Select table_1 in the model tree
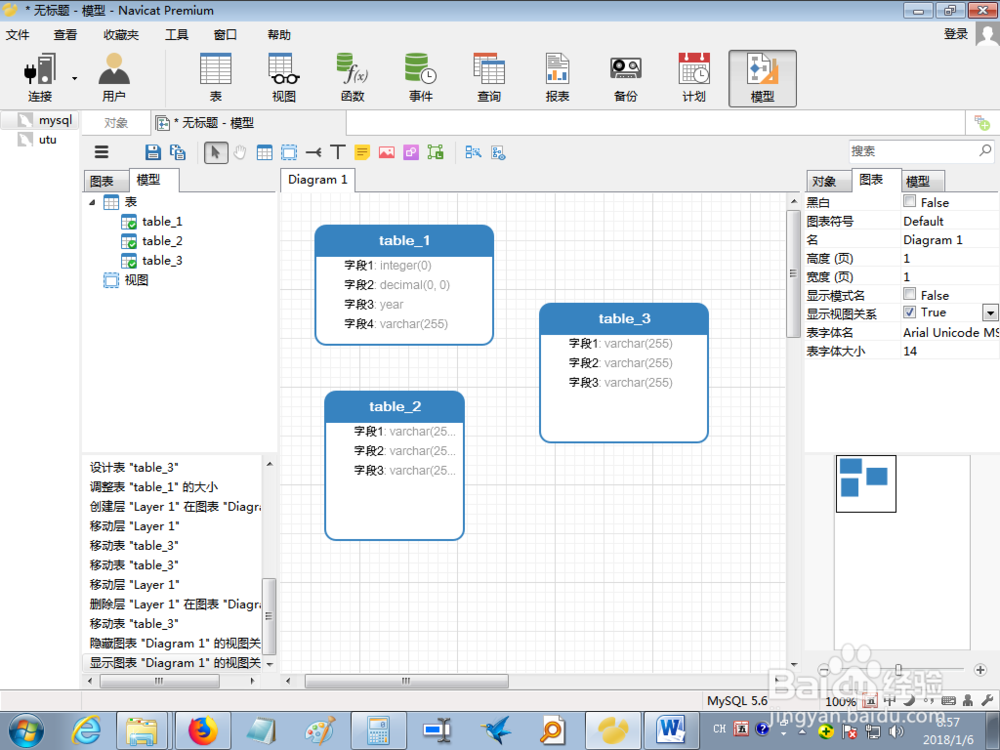This screenshot has width=1000, height=750. (x=162, y=221)
